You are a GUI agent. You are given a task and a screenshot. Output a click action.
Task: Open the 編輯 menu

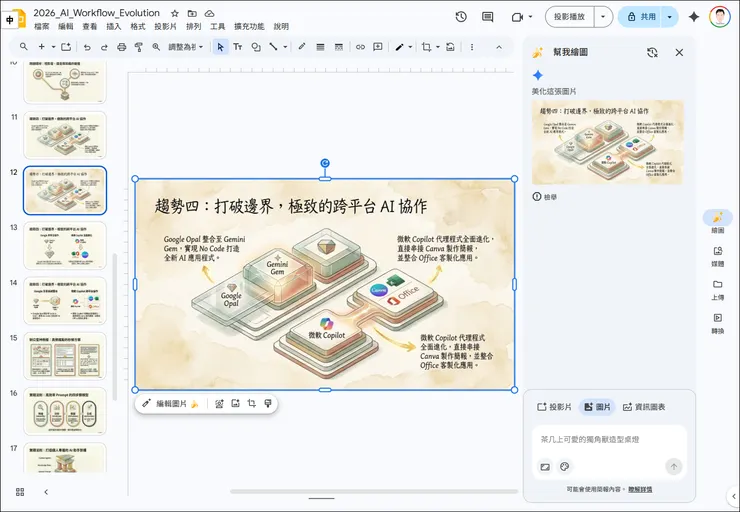click(x=66, y=26)
